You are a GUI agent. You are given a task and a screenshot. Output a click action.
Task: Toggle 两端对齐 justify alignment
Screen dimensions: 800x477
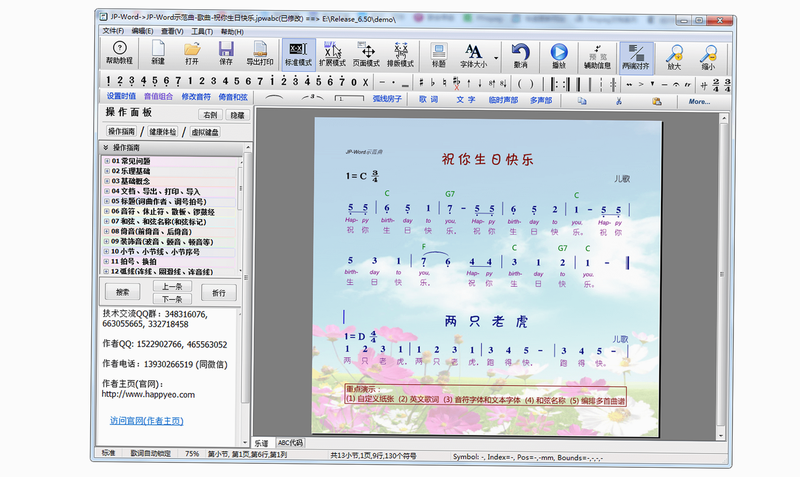(x=636, y=56)
